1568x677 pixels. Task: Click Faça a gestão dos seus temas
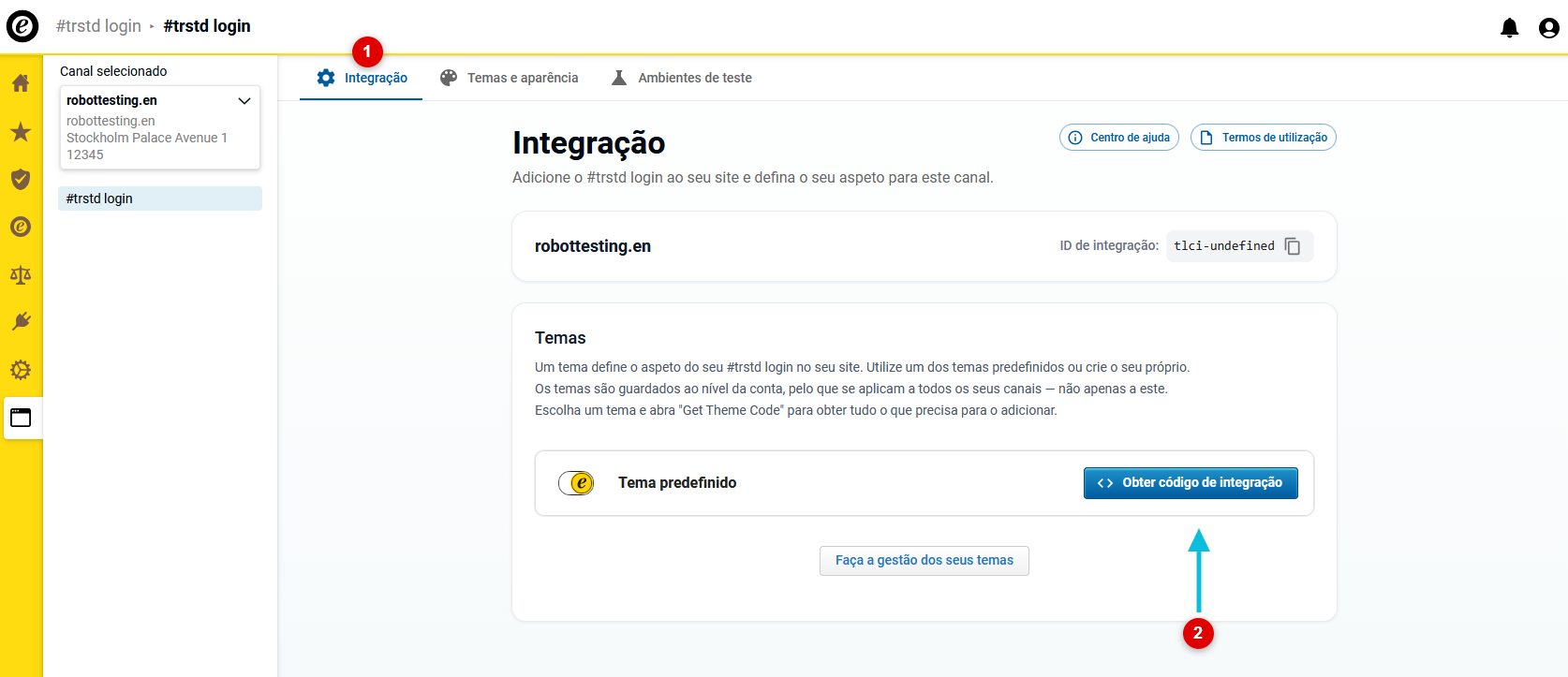coord(925,561)
